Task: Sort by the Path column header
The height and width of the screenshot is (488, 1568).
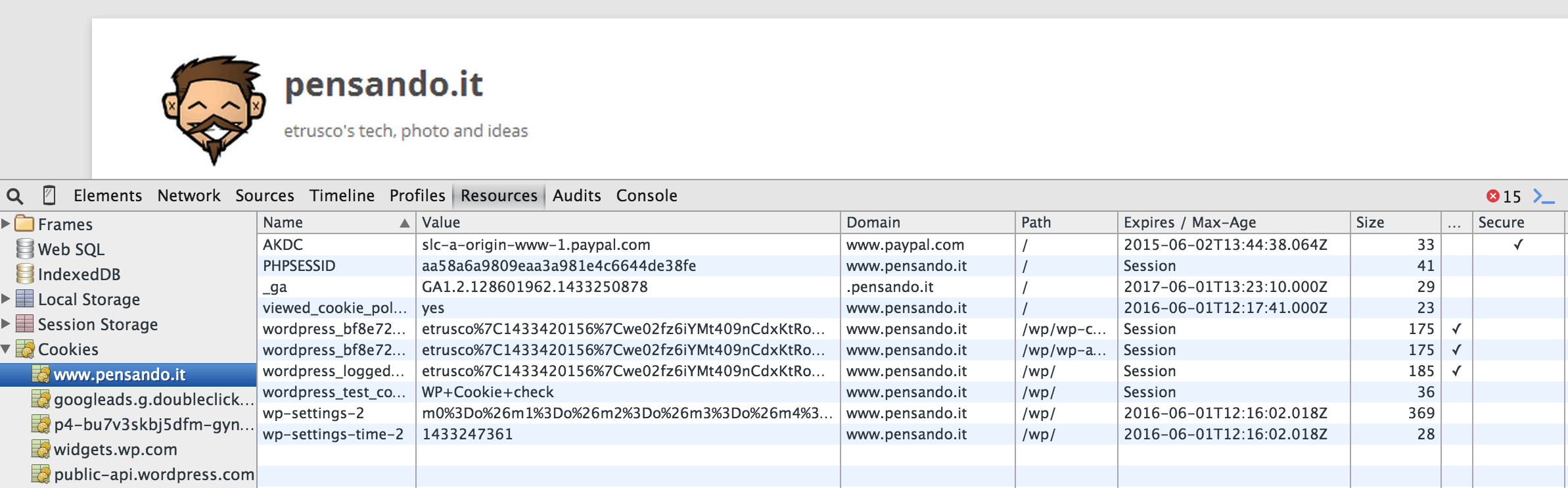Action: pyautogui.click(x=1067, y=222)
